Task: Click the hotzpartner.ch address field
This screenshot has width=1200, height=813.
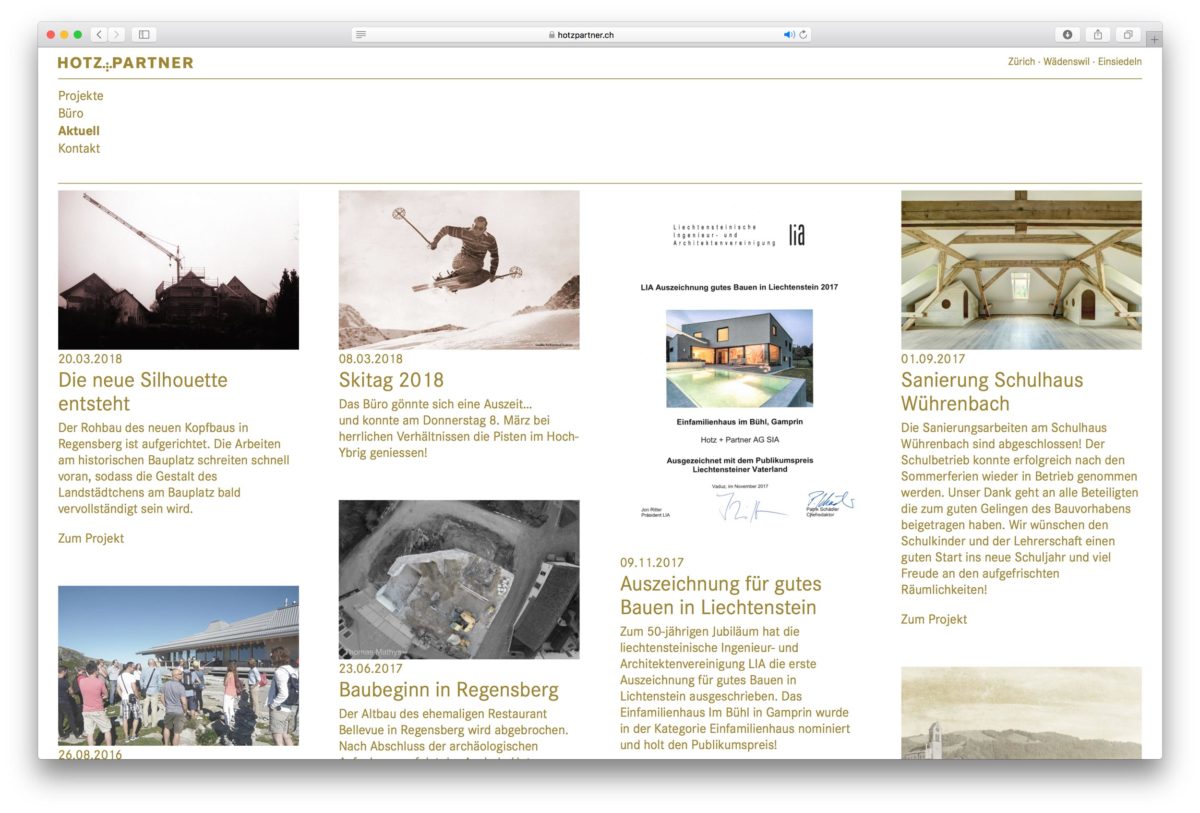Action: (x=581, y=35)
